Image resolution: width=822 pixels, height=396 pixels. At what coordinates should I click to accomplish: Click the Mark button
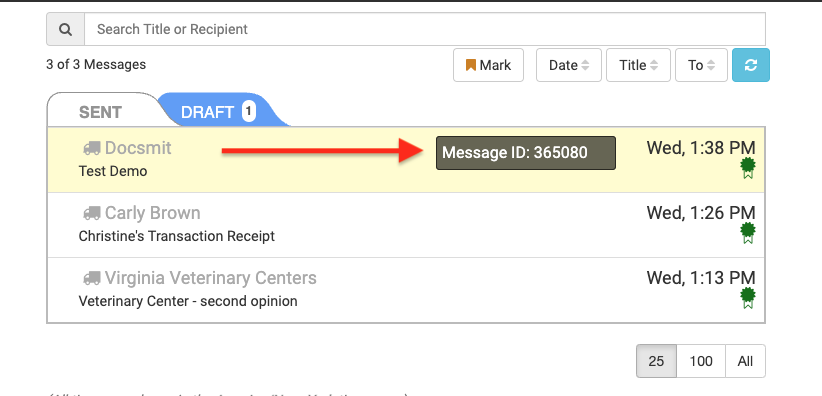pyautogui.click(x=489, y=65)
